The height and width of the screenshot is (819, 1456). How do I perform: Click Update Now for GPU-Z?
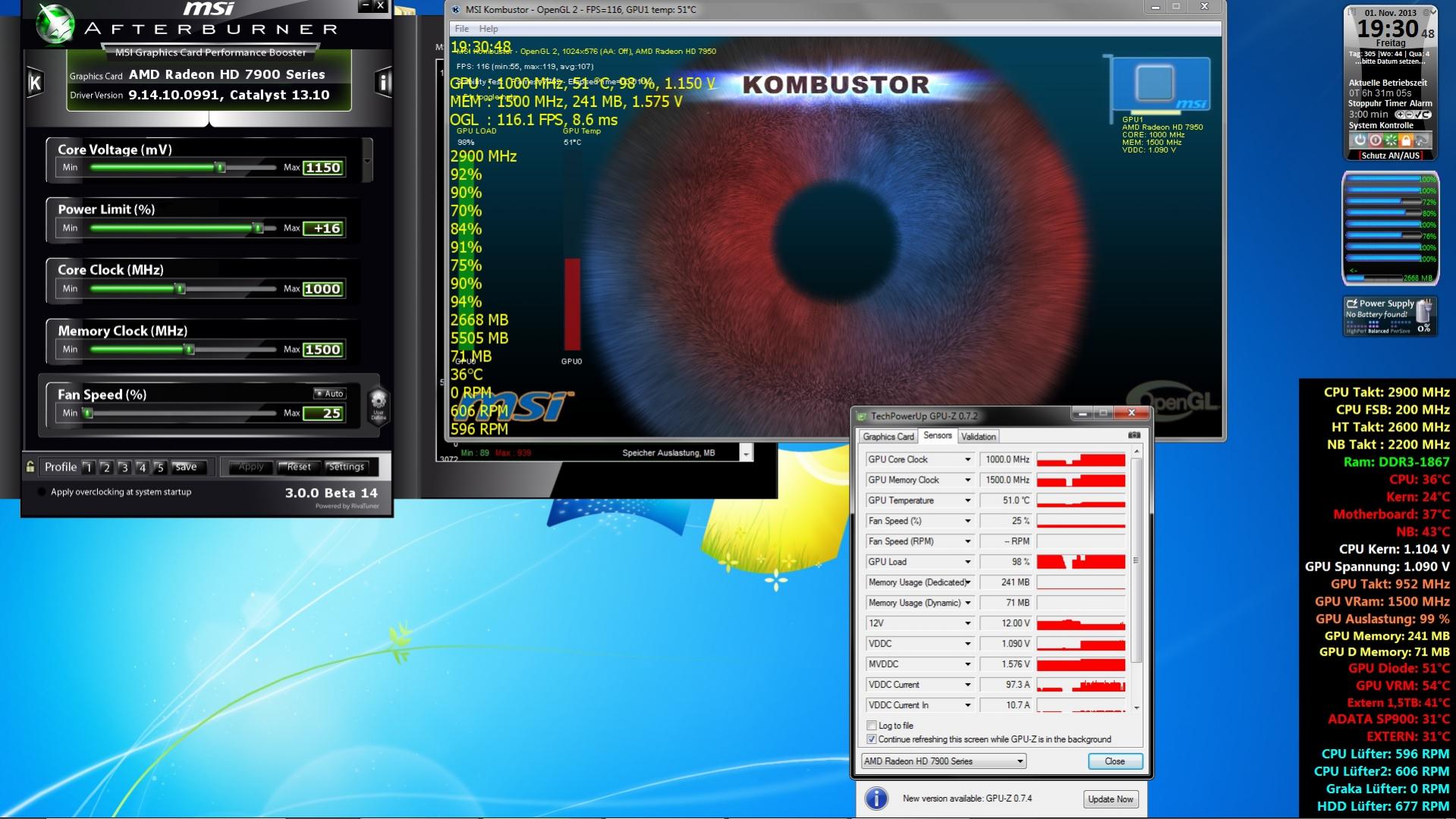[1110, 799]
